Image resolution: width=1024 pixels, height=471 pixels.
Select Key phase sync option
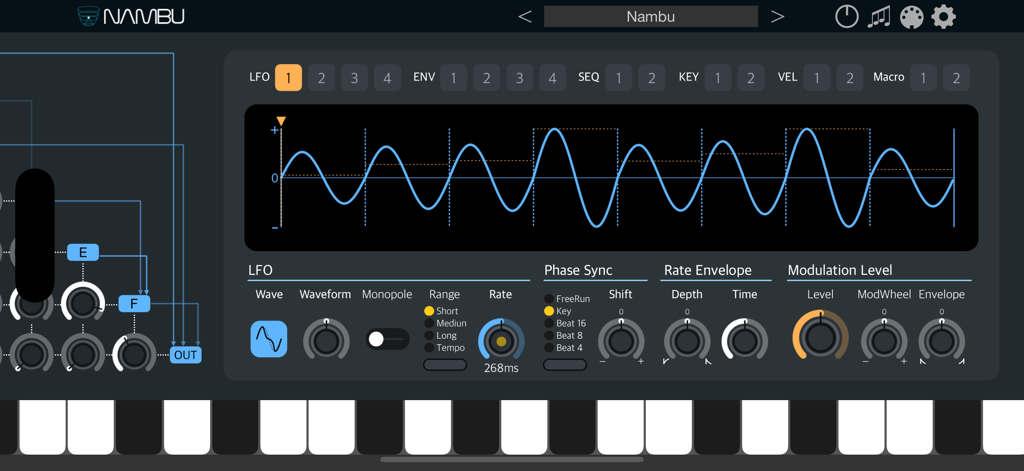(557, 311)
